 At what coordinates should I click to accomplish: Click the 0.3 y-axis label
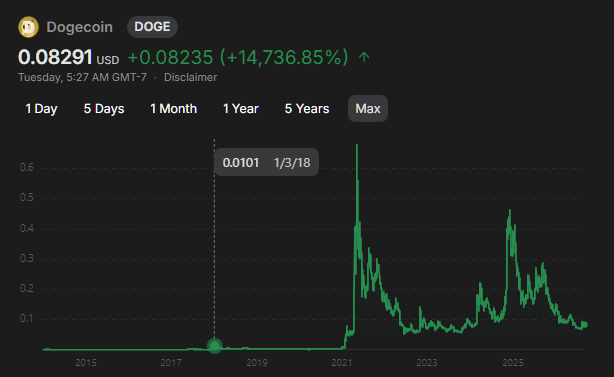click(x=27, y=258)
